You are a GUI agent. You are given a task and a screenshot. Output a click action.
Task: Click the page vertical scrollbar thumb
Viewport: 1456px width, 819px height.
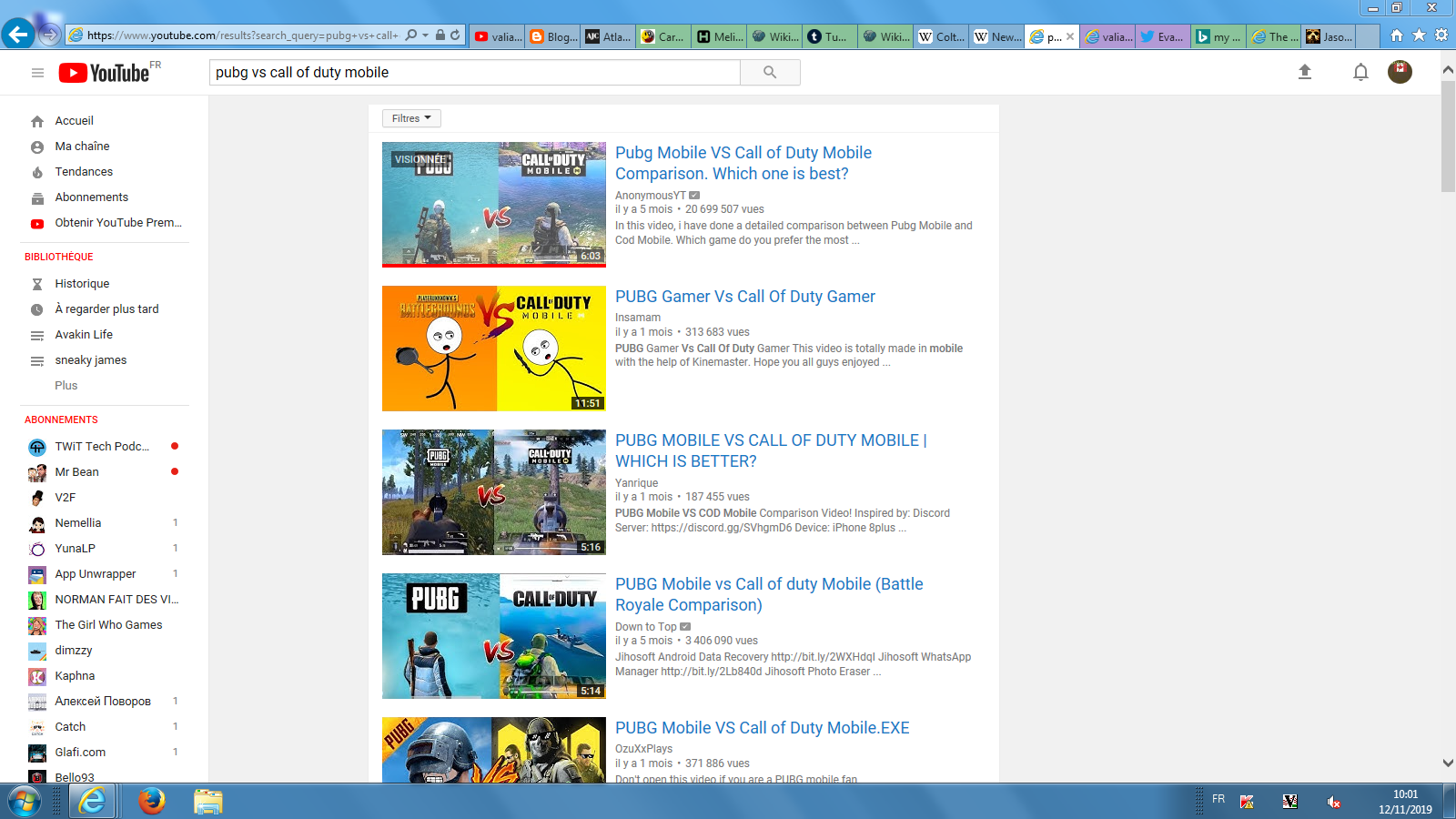[1448, 136]
